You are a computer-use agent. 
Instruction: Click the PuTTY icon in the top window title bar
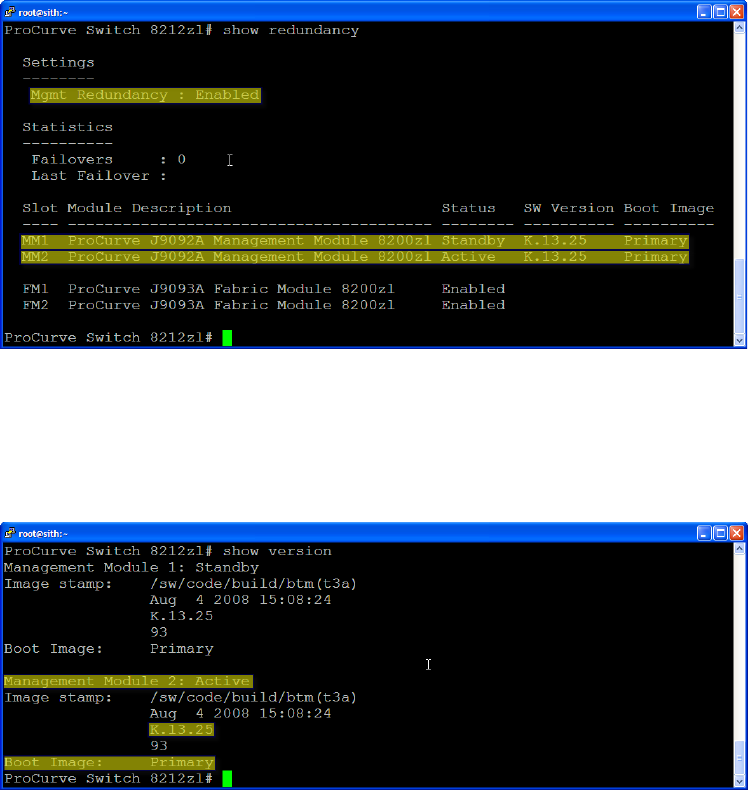click(10, 12)
